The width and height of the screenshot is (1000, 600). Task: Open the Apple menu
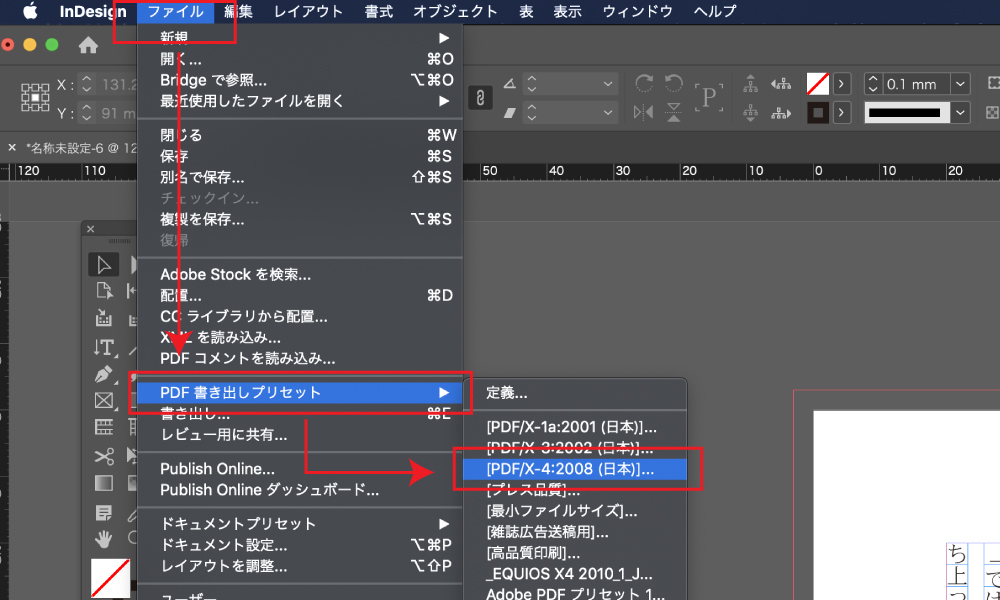coord(29,11)
